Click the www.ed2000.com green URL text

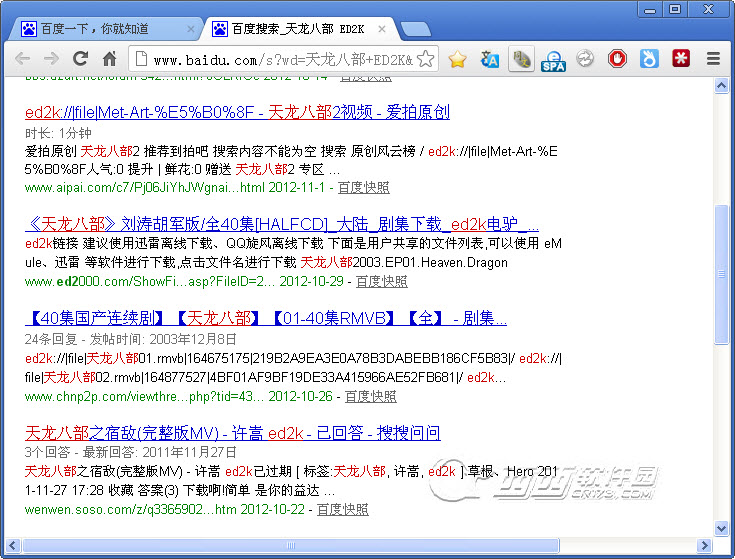184,281
